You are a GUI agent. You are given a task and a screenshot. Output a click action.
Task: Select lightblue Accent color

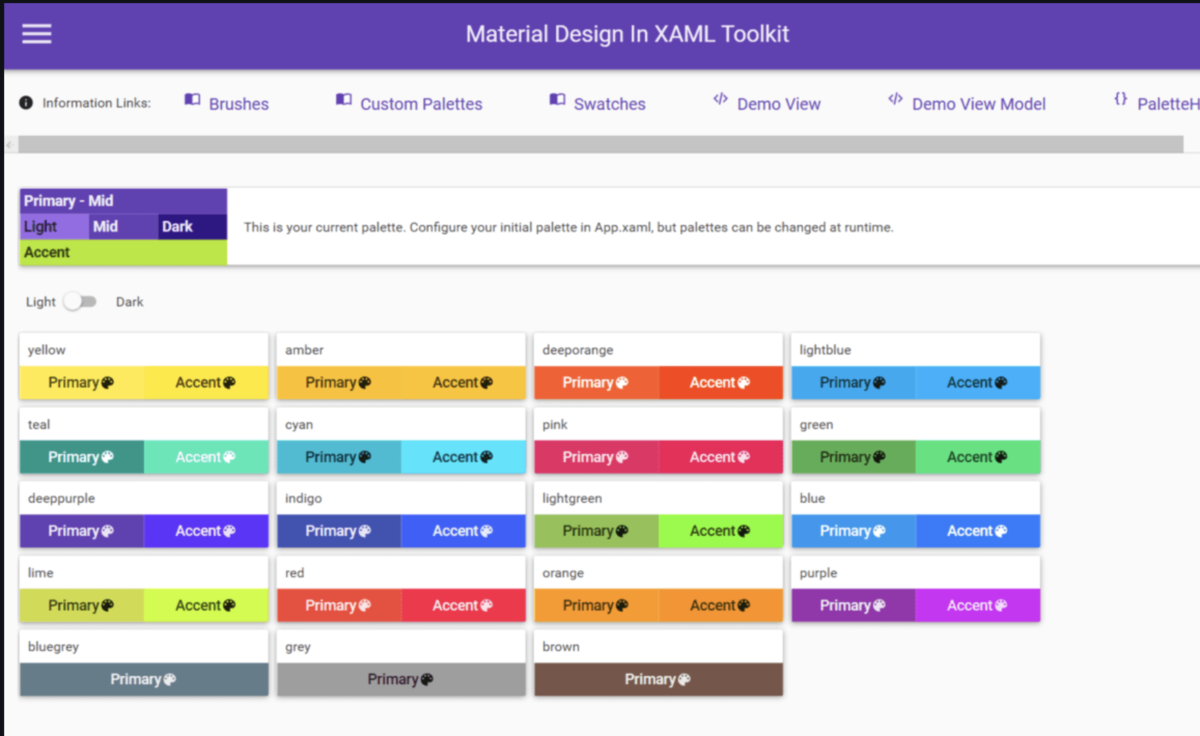pos(978,382)
